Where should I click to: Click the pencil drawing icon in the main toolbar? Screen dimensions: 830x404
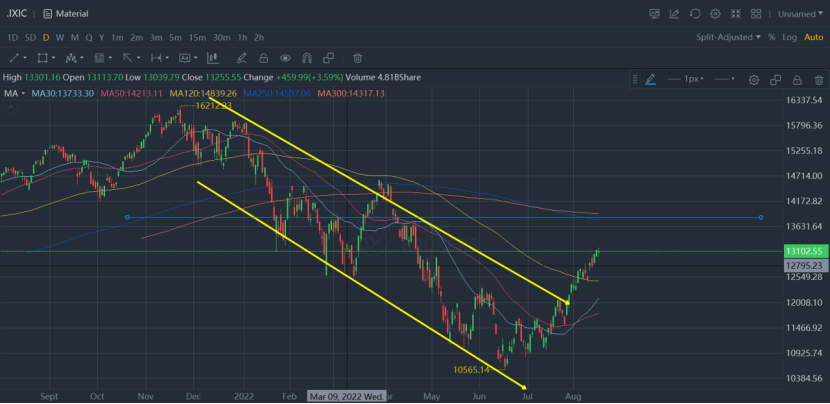tap(241, 58)
